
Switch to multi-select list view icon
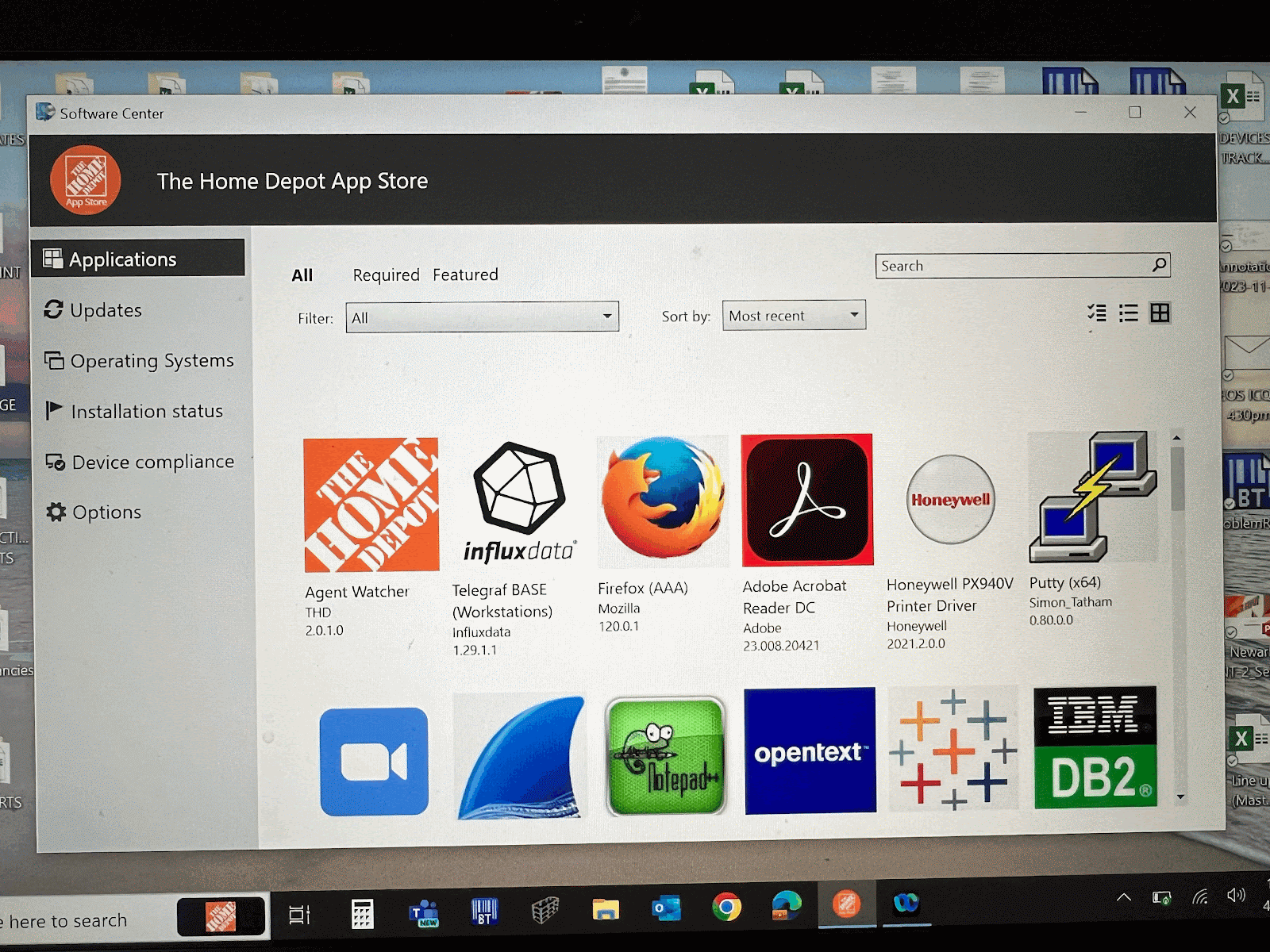pyautogui.click(x=1097, y=313)
